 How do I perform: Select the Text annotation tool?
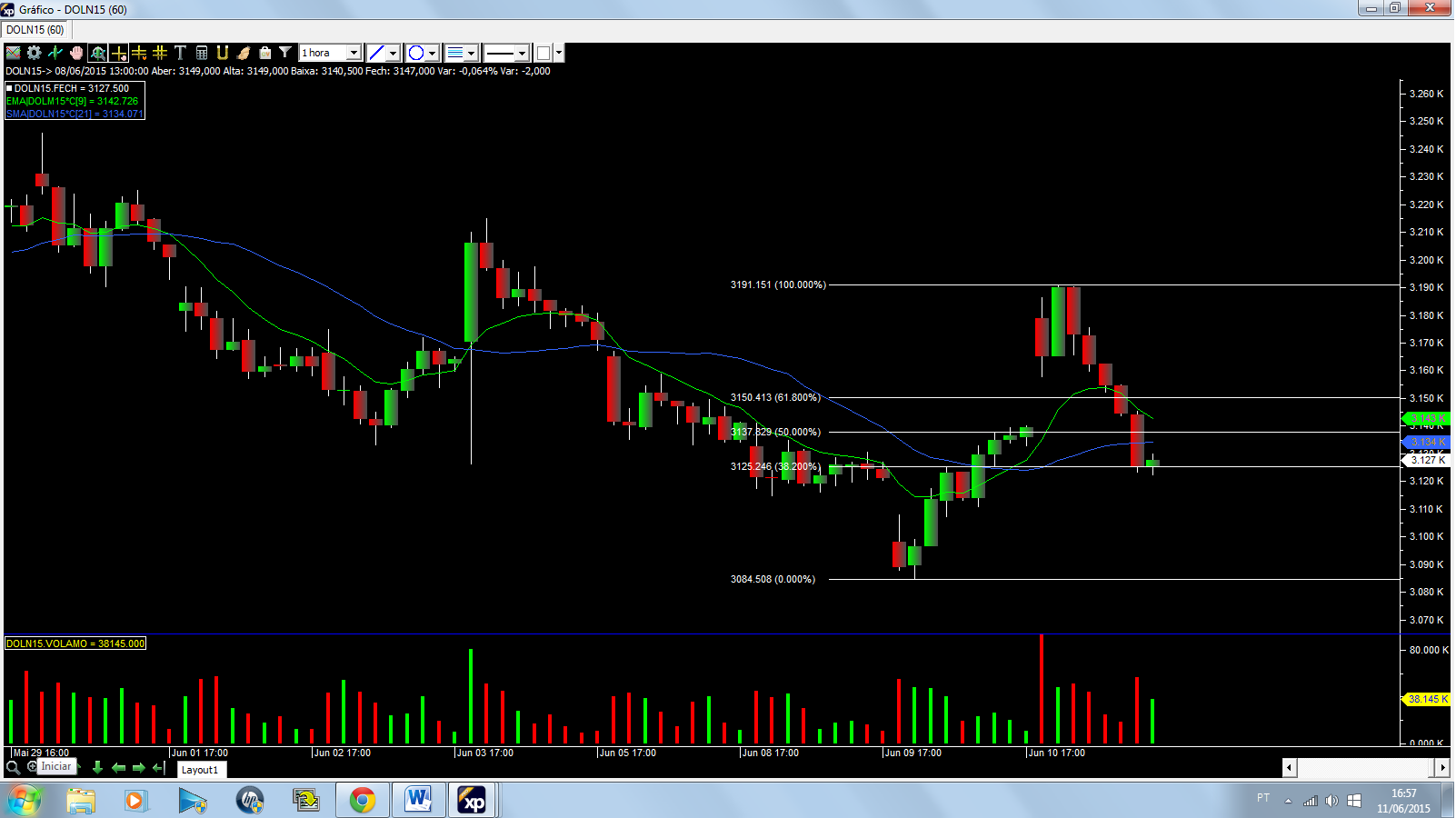point(180,53)
